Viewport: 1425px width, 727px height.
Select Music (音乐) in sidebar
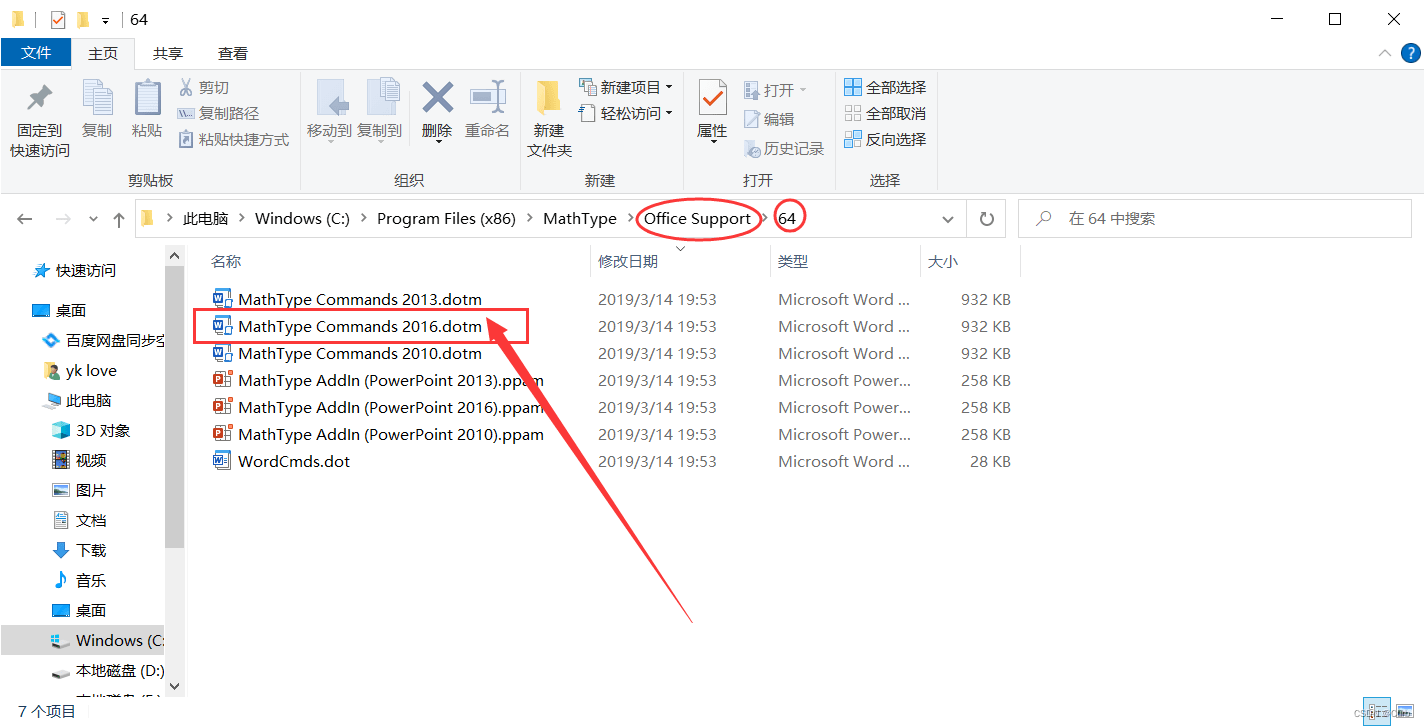click(79, 581)
